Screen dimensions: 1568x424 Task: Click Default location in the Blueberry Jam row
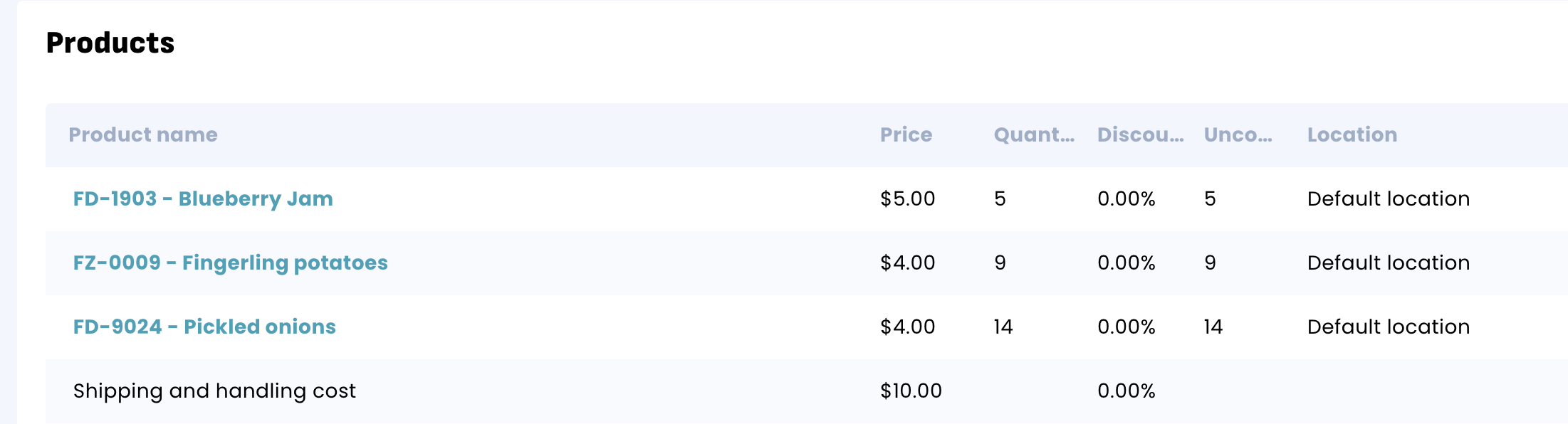[x=1388, y=199]
